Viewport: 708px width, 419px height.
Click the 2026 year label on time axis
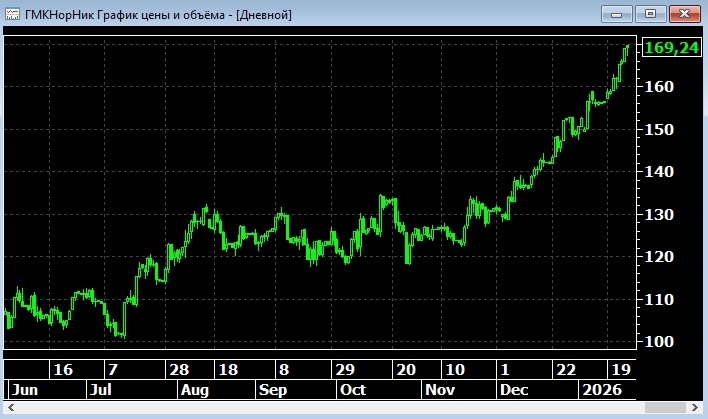coord(602,390)
